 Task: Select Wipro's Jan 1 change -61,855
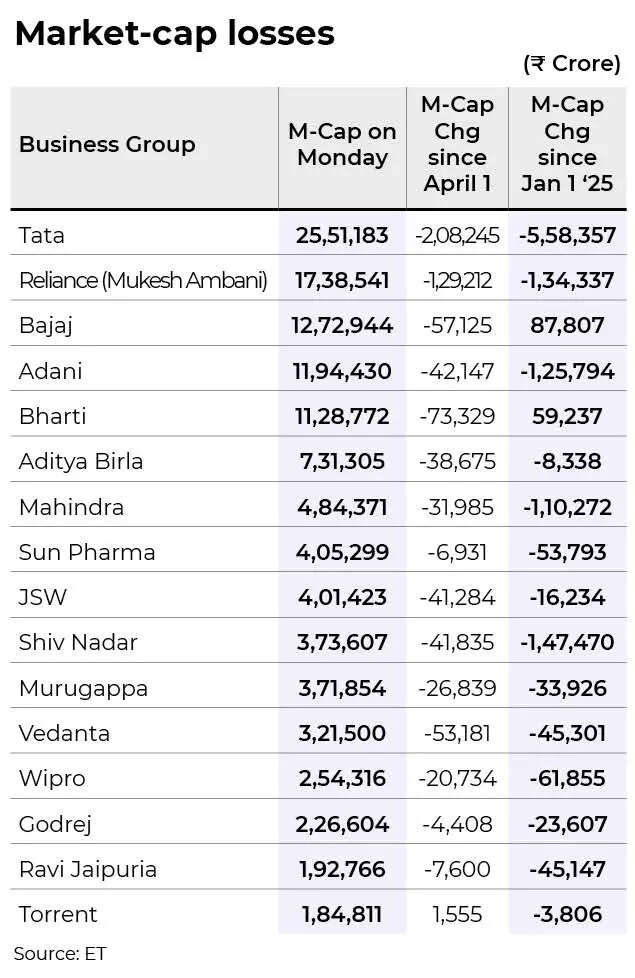click(568, 778)
